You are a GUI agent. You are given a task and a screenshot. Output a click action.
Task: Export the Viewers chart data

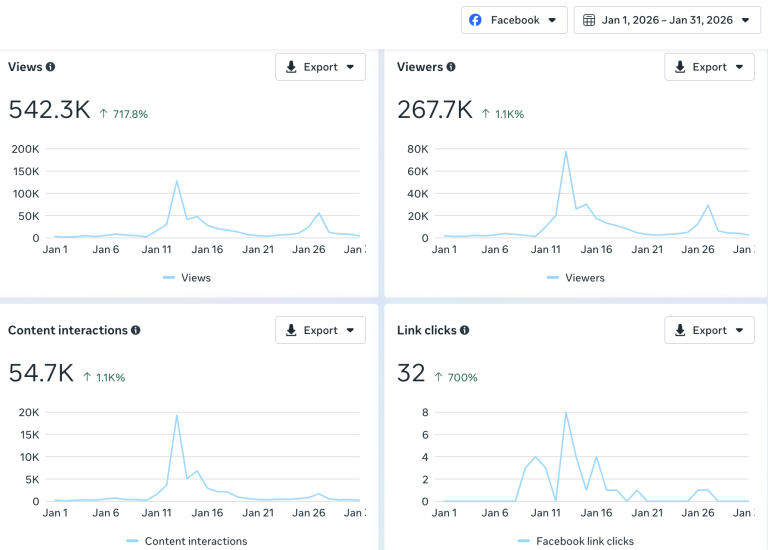[709, 67]
